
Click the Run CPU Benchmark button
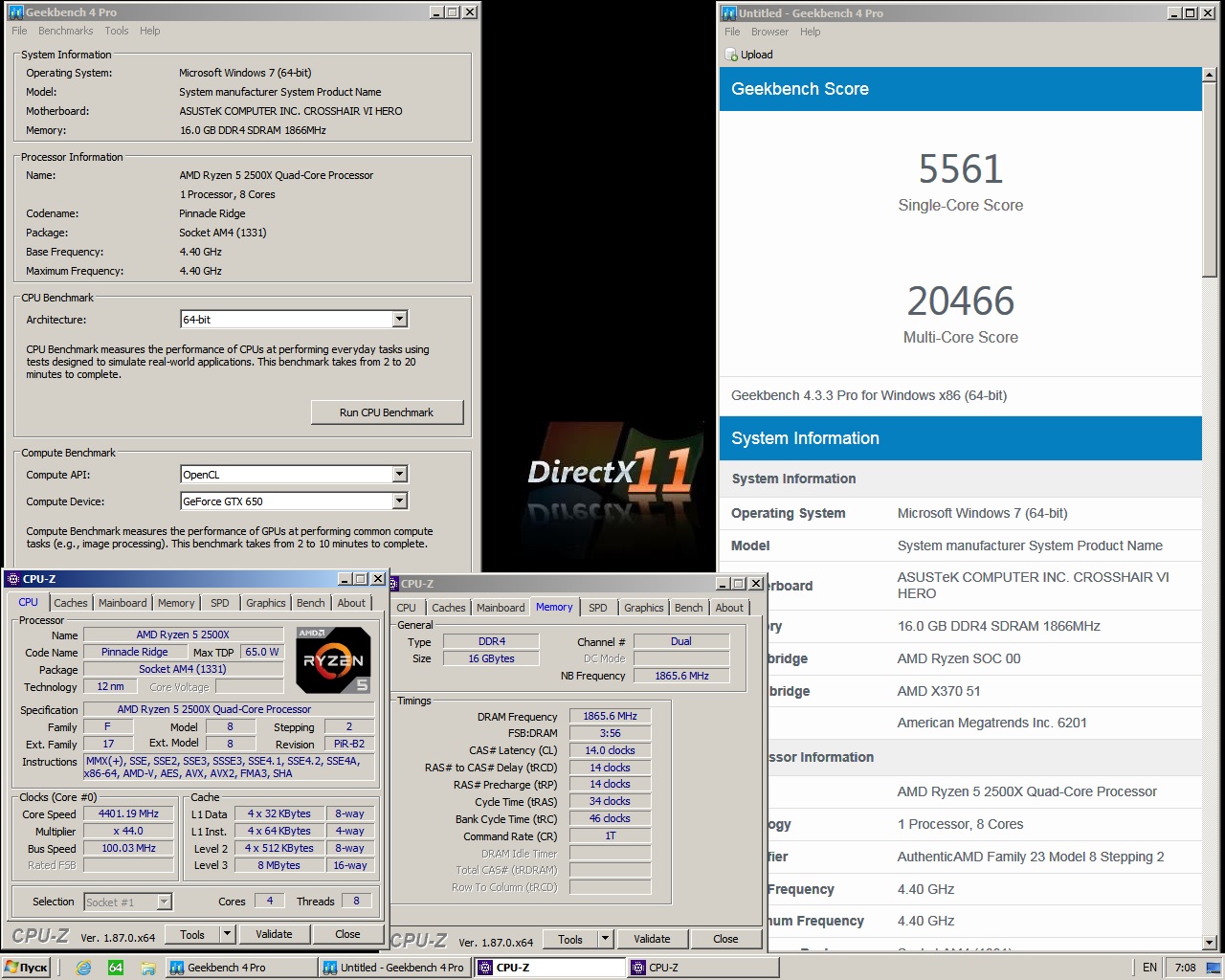(387, 412)
